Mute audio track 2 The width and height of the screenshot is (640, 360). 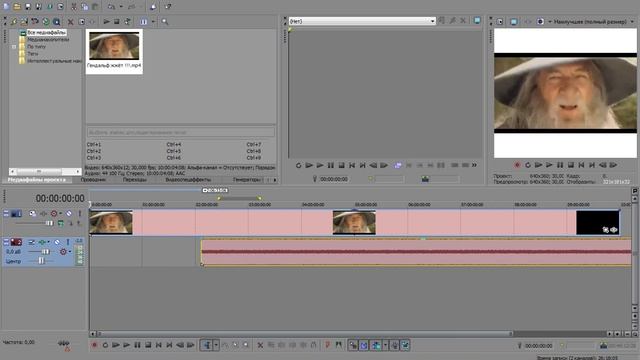58,242
